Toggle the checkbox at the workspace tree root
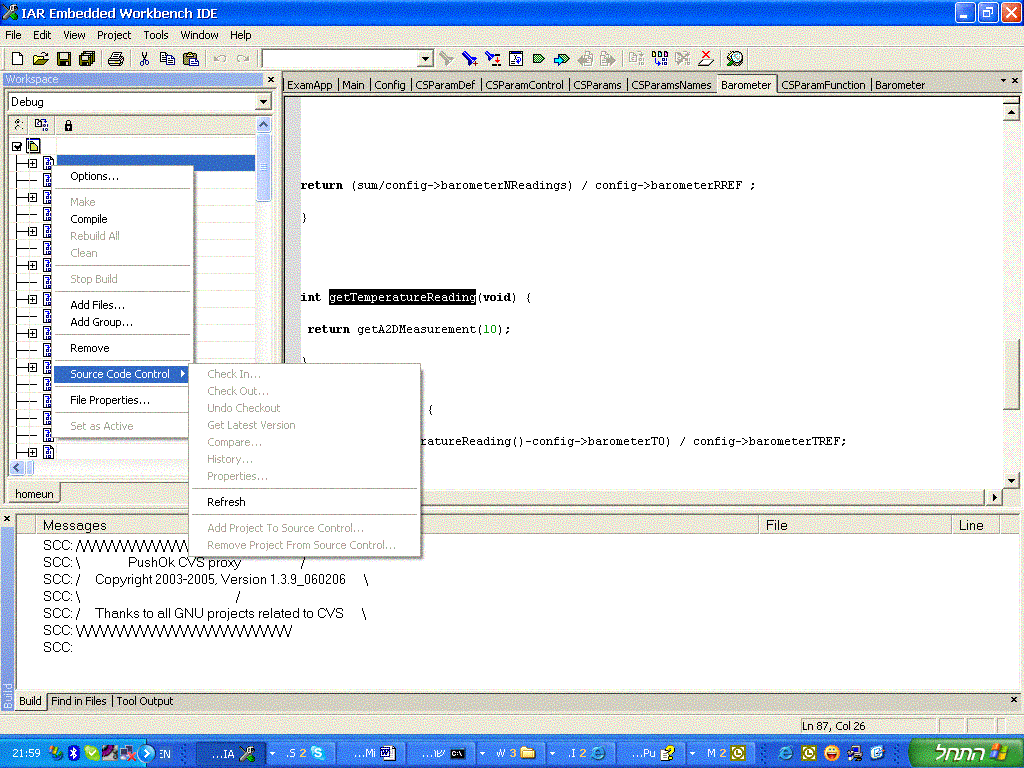 (x=17, y=146)
